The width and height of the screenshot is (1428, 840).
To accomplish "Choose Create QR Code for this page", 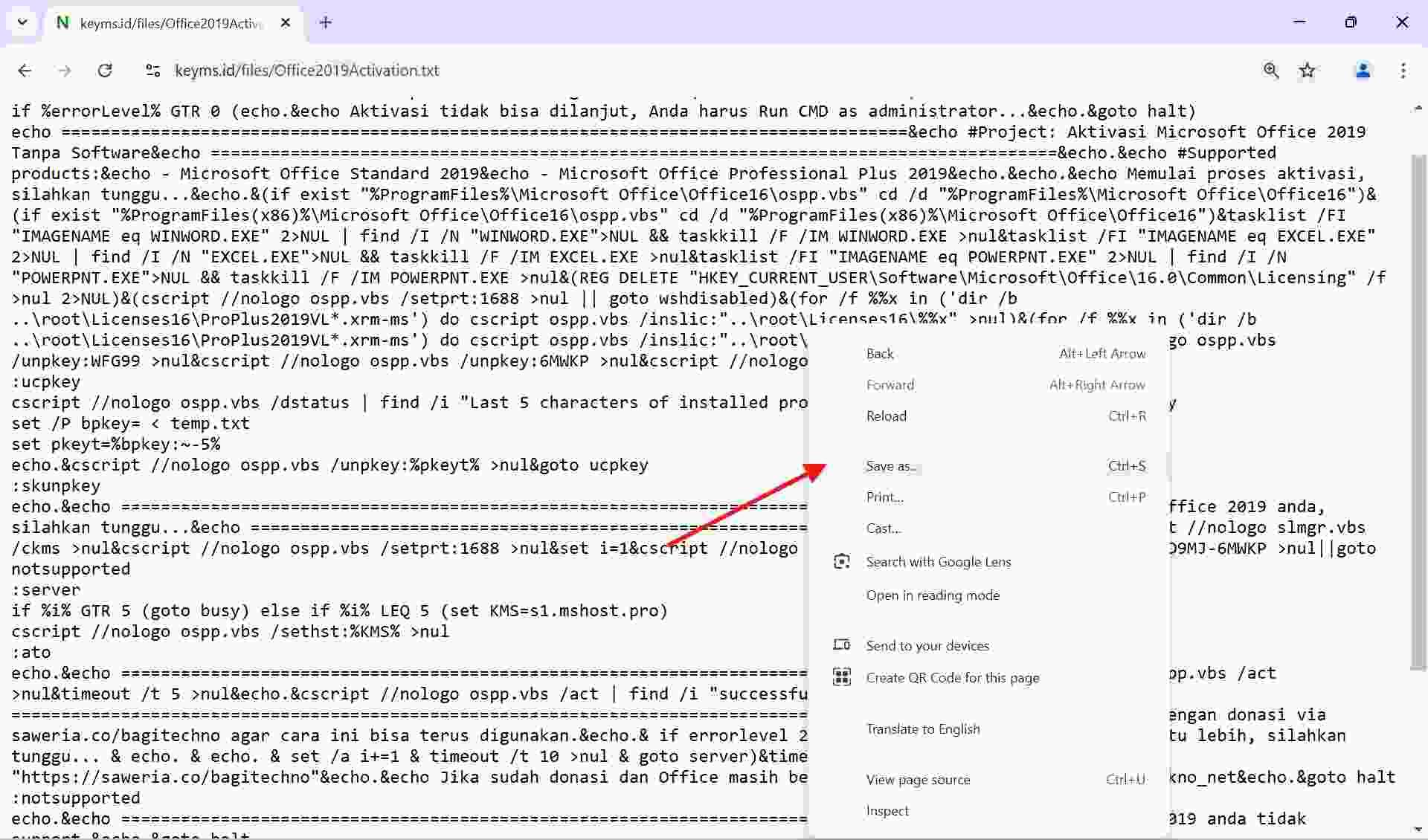I will point(953,678).
